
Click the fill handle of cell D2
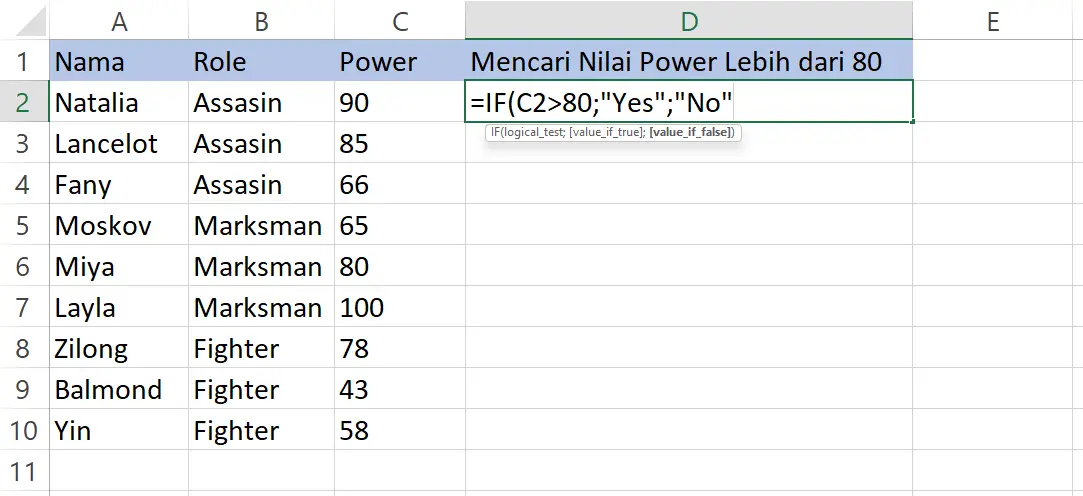(x=913, y=122)
